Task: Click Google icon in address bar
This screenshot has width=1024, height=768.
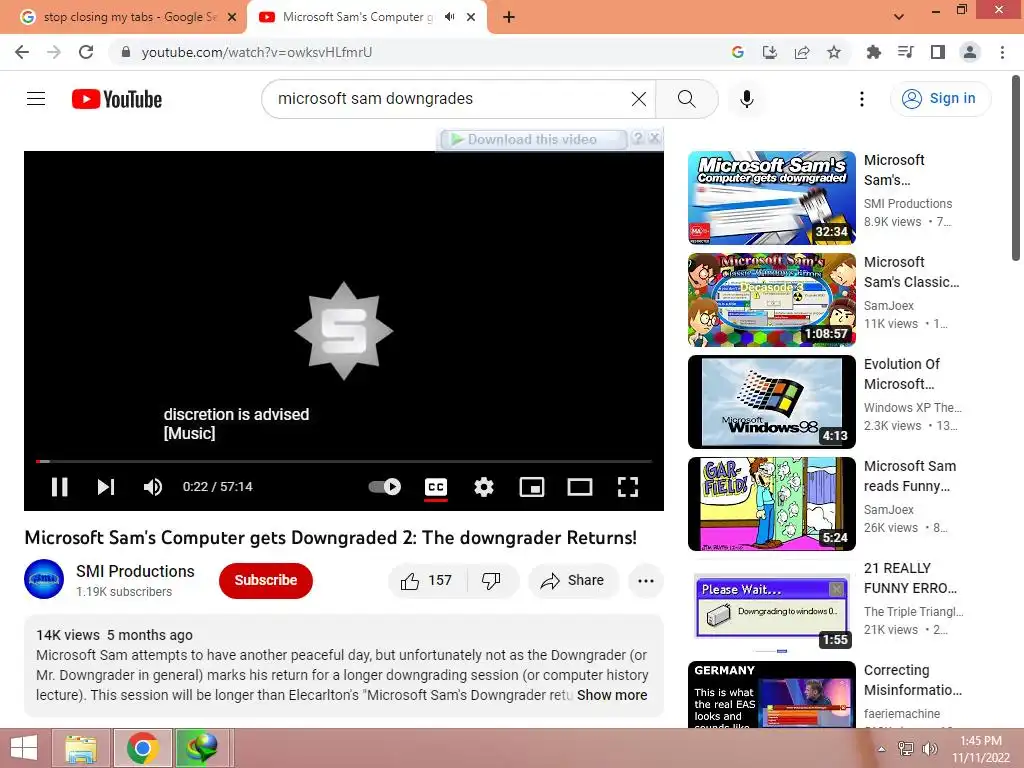Action: [x=738, y=52]
